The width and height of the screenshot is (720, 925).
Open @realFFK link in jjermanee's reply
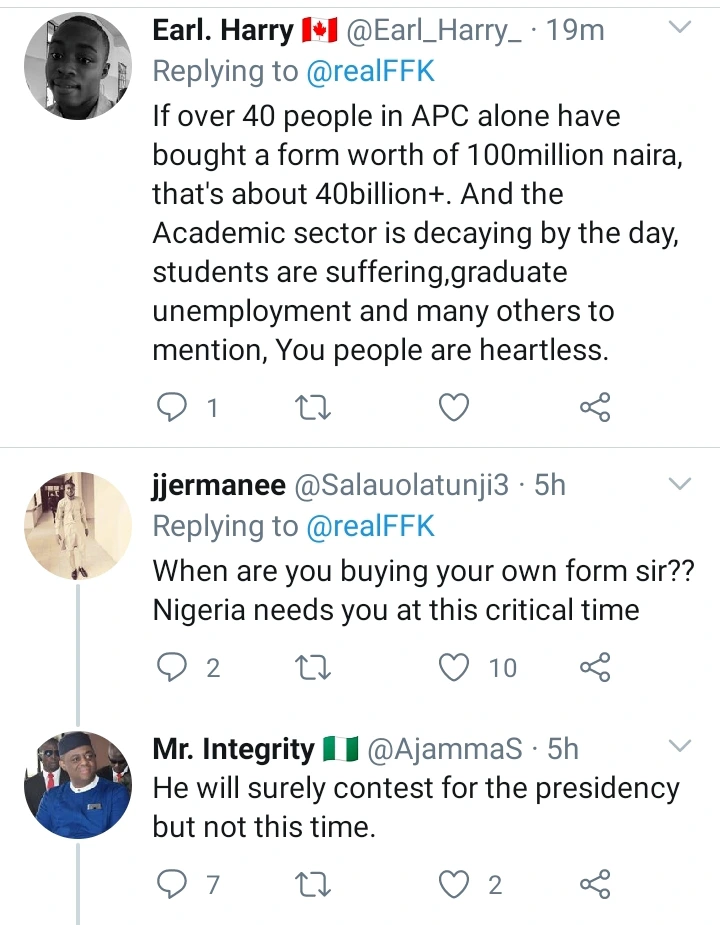pos(371,527)
